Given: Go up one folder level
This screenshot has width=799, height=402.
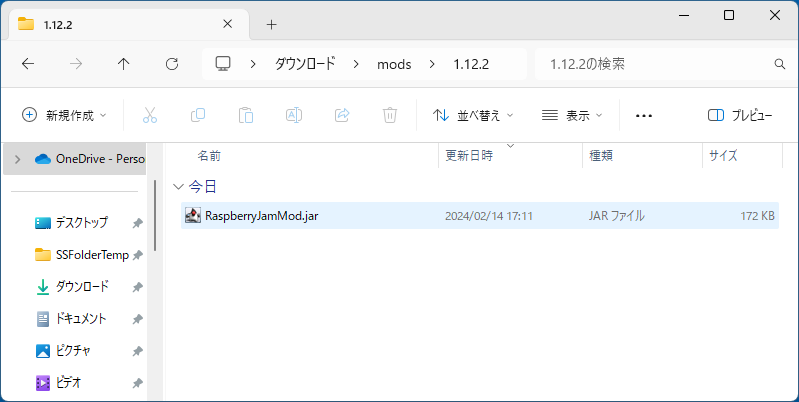Looking at the screenshot, I should tap(123, 64).
